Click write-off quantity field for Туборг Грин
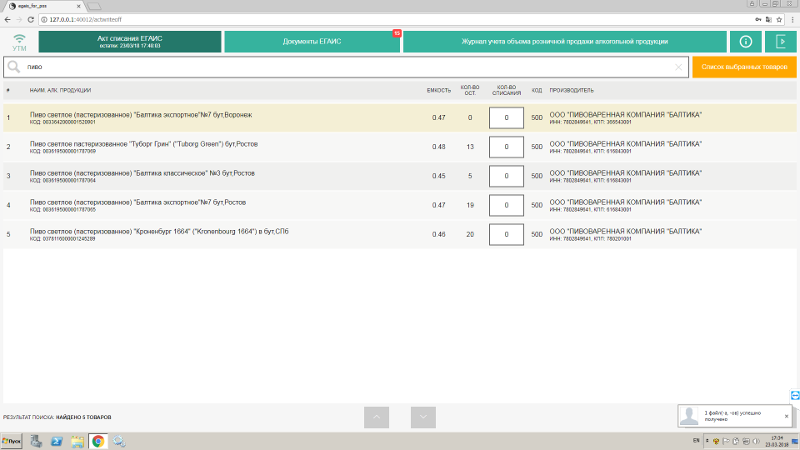Screen dimensions: 800x450 pos(506,147)
